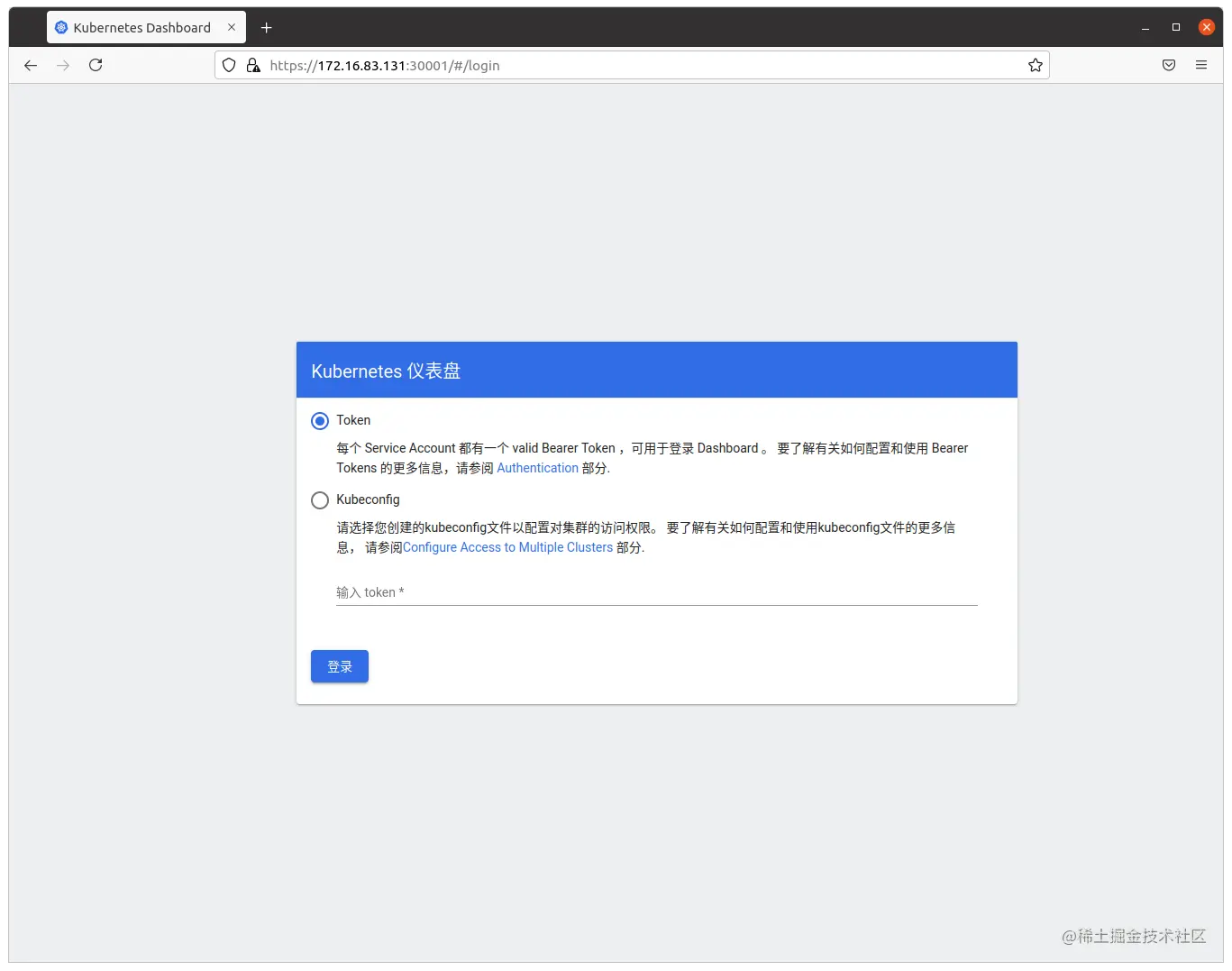This screenshot has width=1232, height=971.
Task: Select the Kubeconfig radio button
Action: [x=320, y=500]
